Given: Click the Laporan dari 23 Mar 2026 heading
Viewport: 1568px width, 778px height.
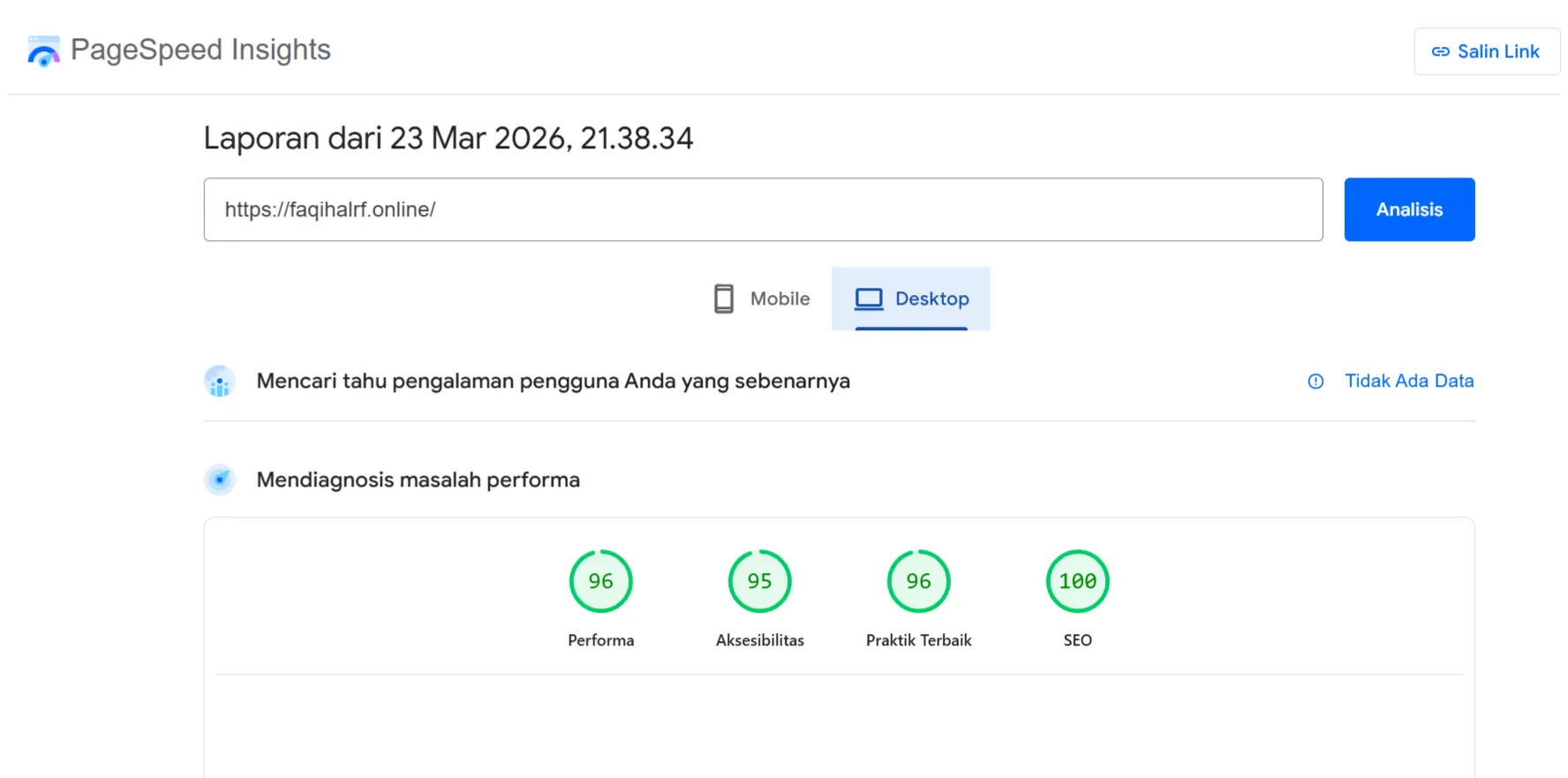Looking at the screenshot, I should [449, 139].
